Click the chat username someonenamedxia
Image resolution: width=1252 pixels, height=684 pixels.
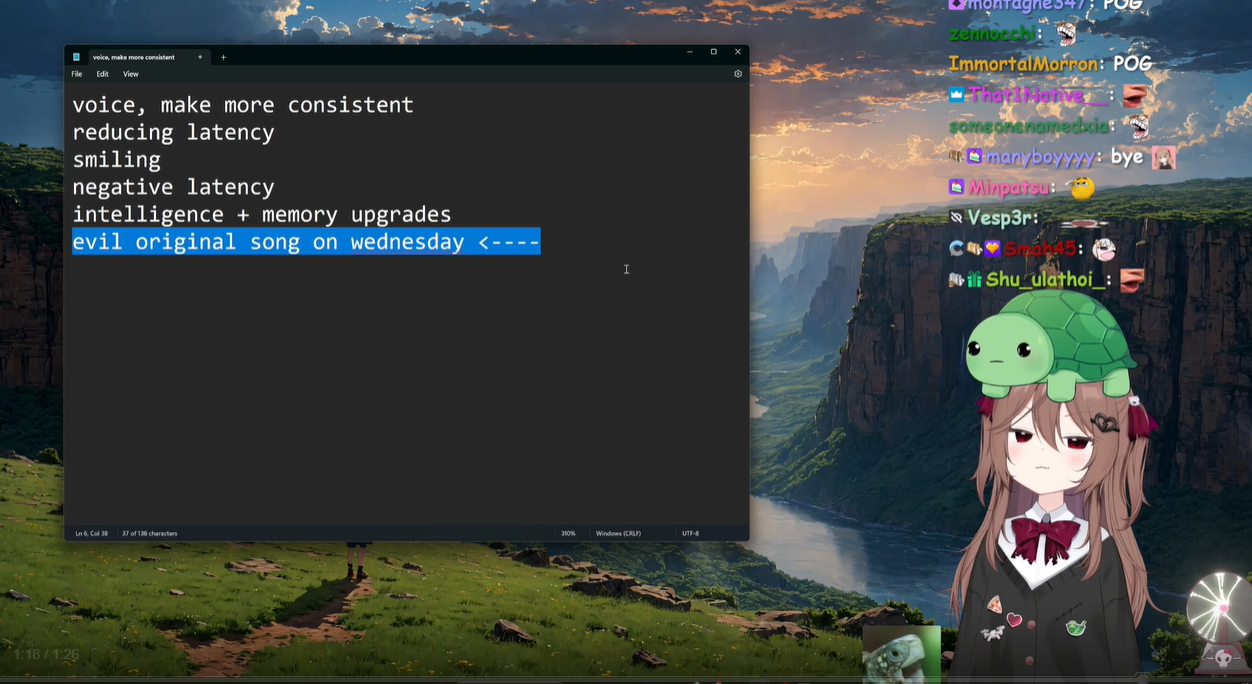point(1028,127)
